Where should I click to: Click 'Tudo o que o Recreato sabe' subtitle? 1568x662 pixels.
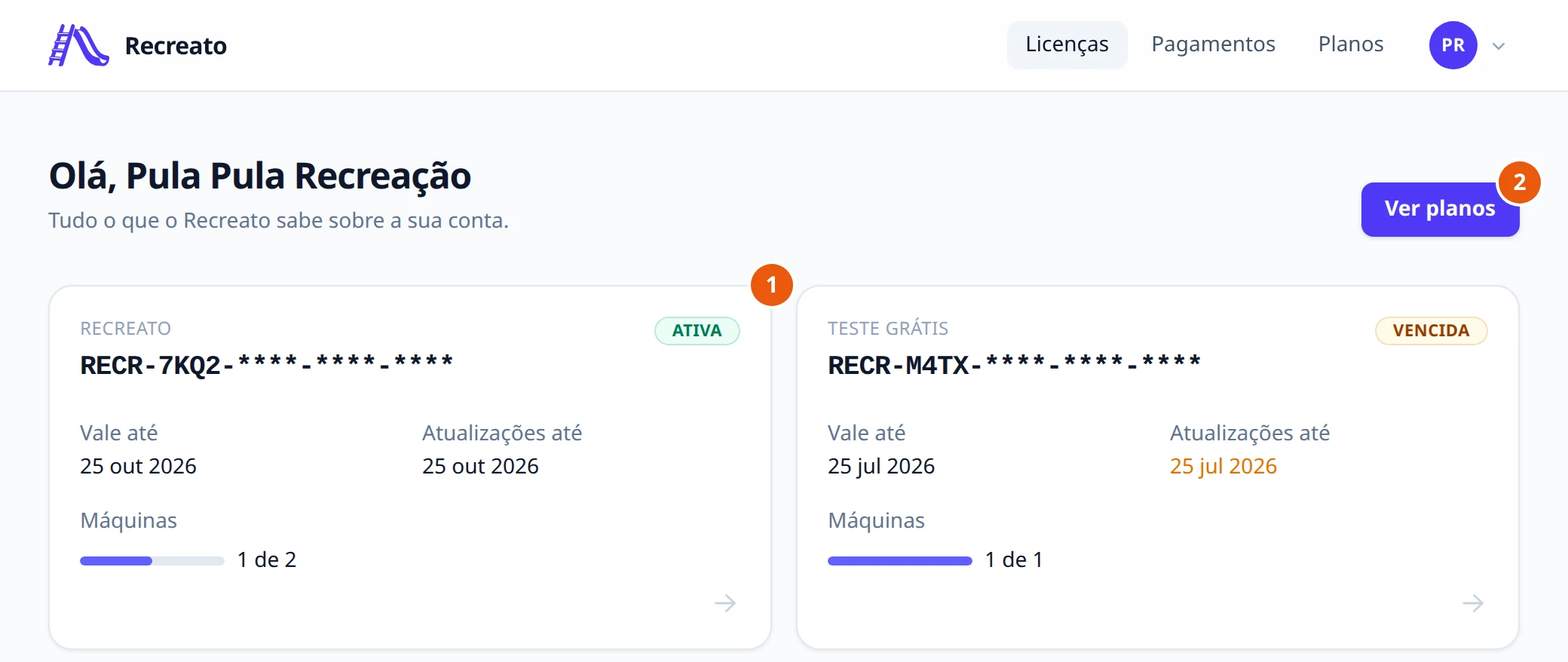click(x=278, y=220)
